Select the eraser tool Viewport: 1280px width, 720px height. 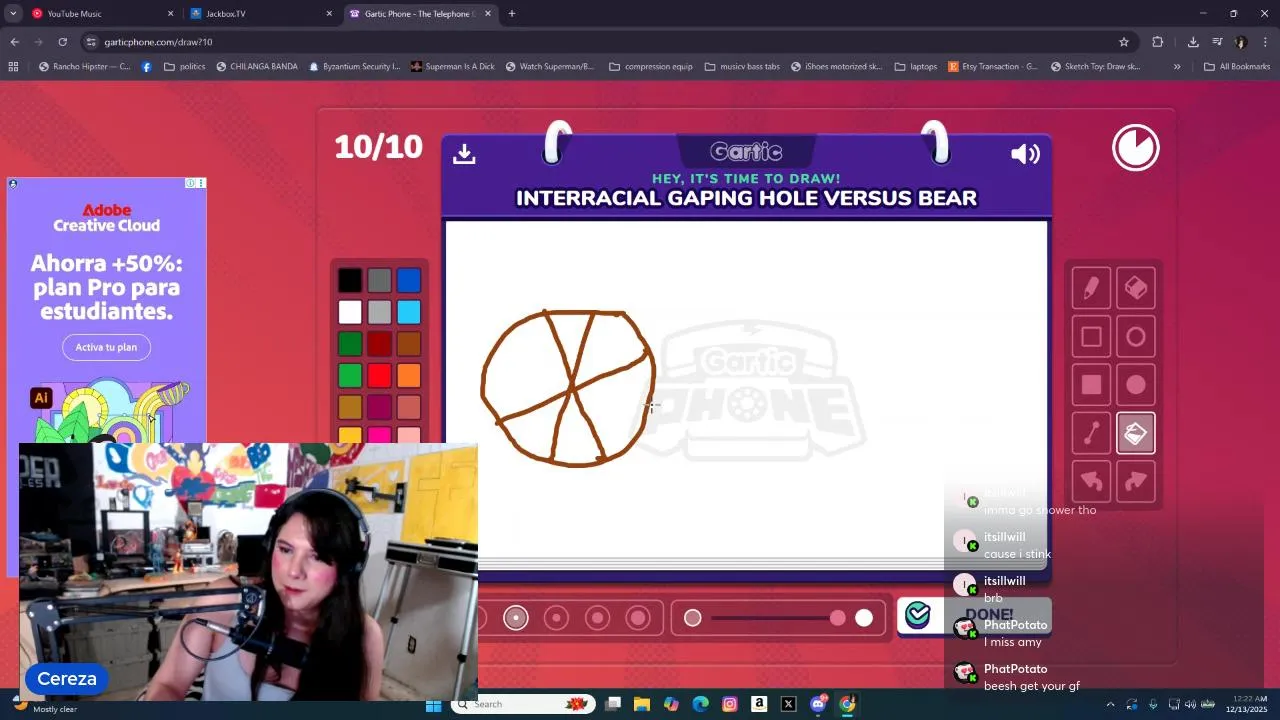coord(1136,289)
